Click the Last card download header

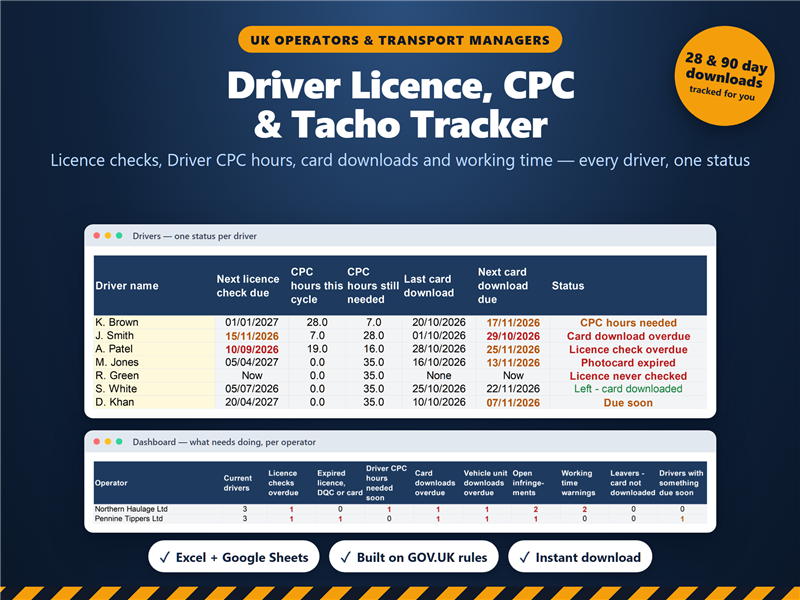tap(429, 286)
